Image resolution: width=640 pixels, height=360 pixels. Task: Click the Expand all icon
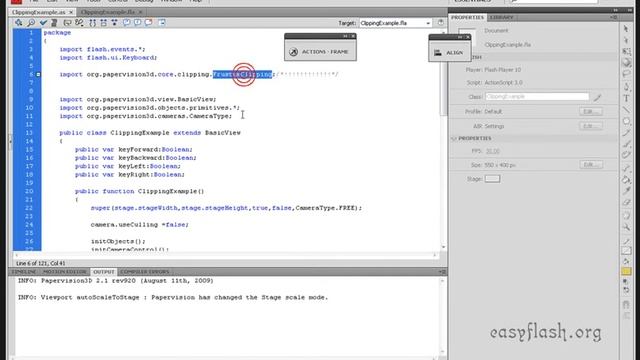114,23
